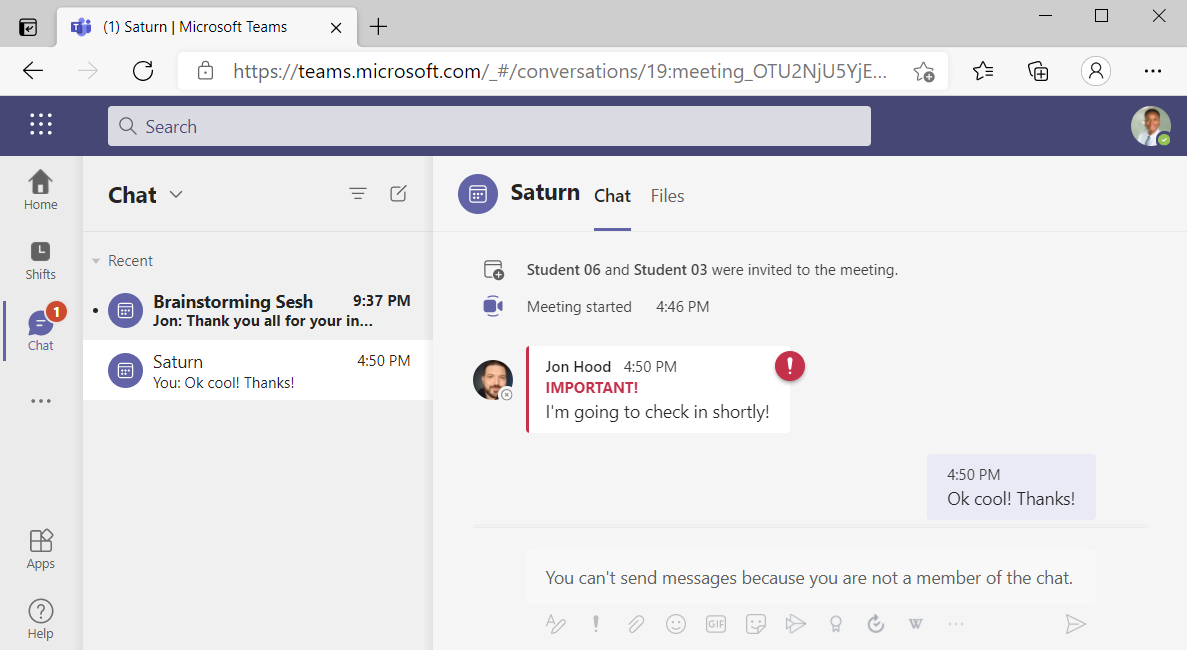This screenshot has height=650, width=1187.
Task: Open your profile picture menu
Action: (x=1151, y=126)
